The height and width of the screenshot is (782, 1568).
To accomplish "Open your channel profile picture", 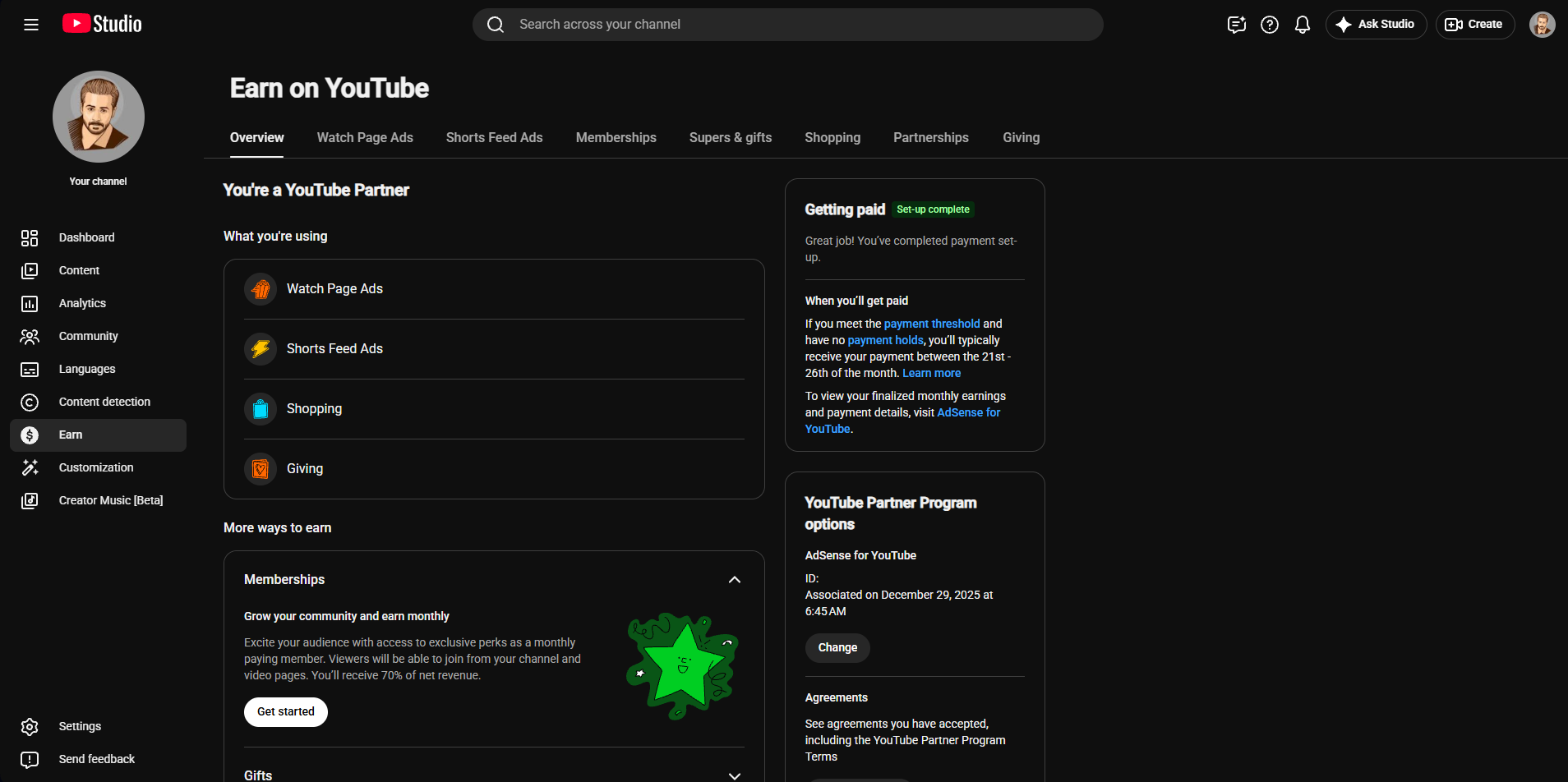I will (99, 117).
